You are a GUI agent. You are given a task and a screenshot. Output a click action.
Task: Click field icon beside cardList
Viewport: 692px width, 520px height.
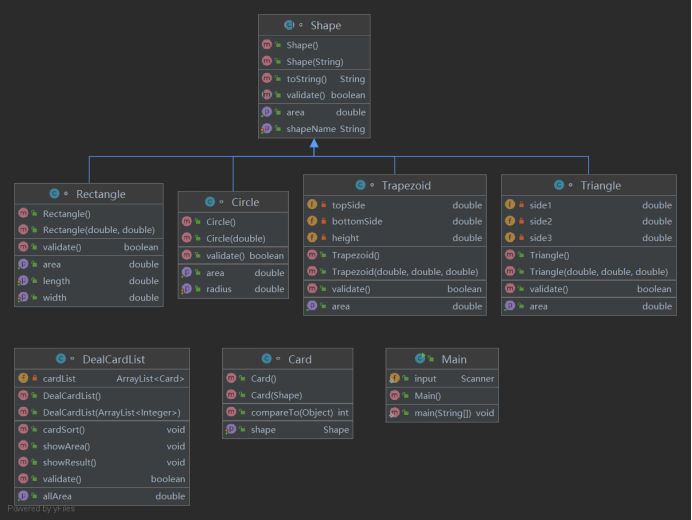click(x=23, y=378)
